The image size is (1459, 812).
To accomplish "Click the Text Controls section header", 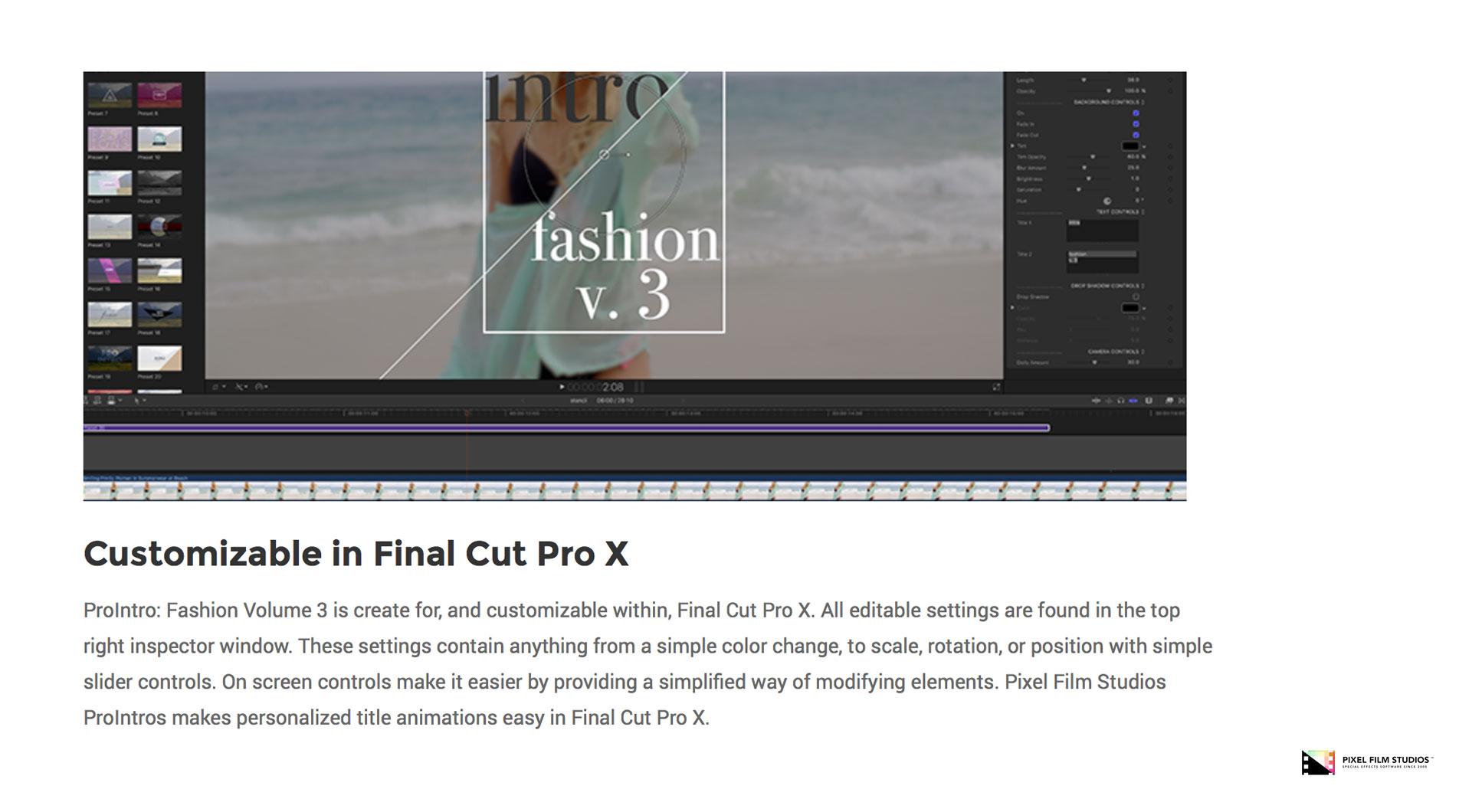I will click(x=1118, y=211).
